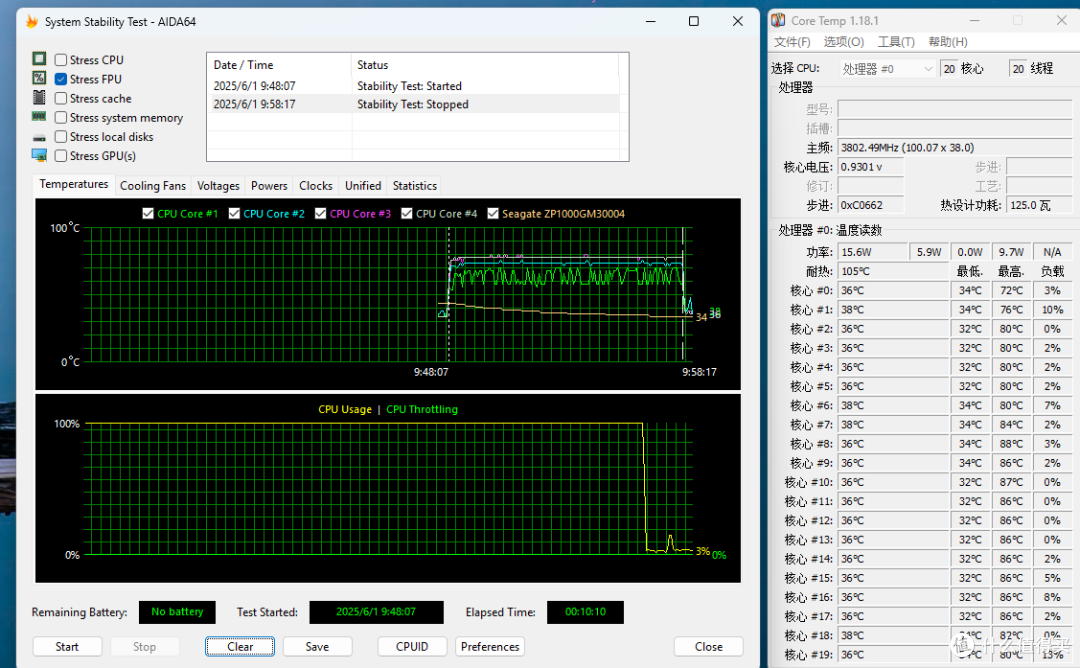
Task: Open the processor selection dropdown in Core Temp
Action: point(887,69)
